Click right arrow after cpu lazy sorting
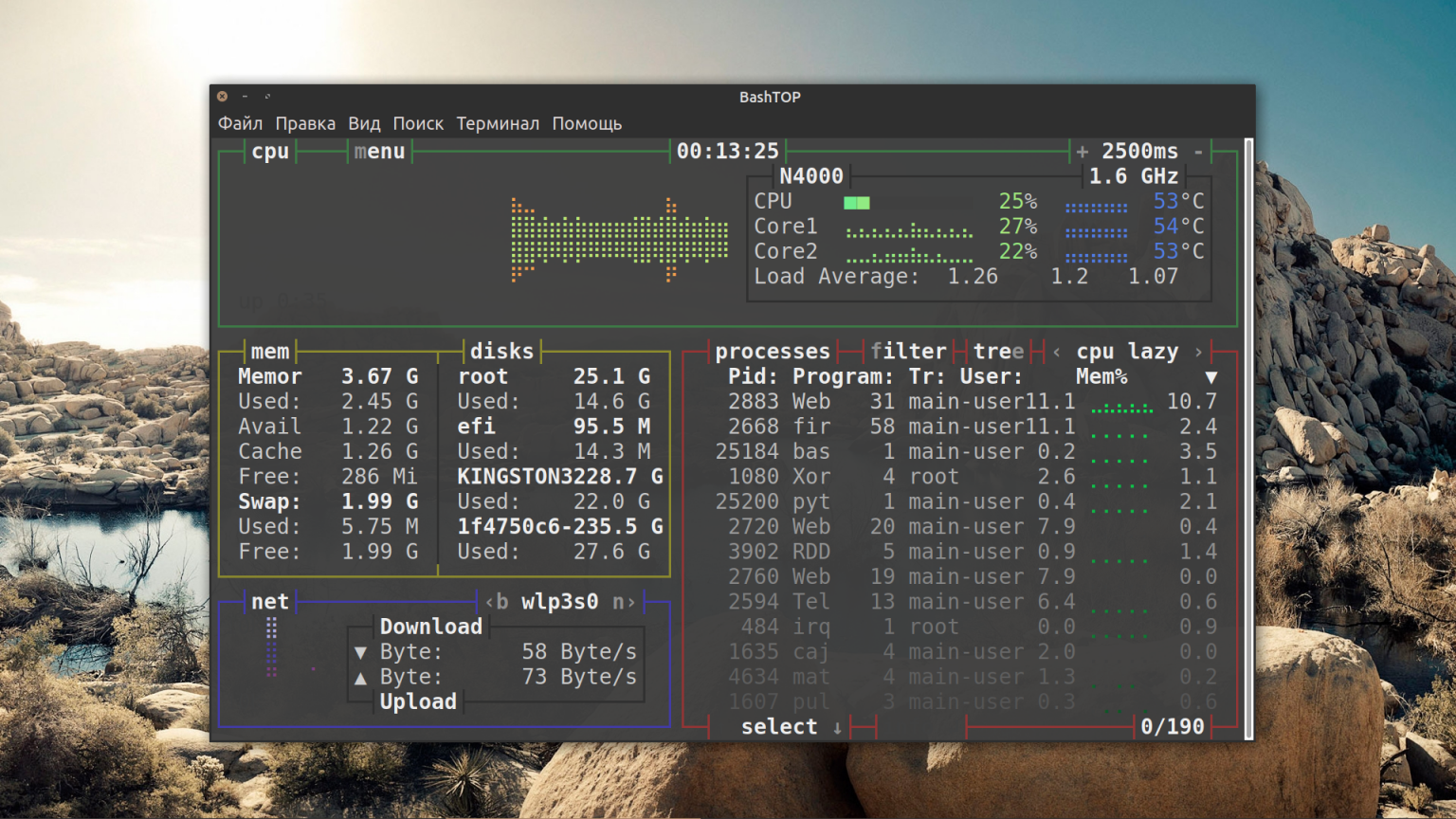The width and height of the screenshot is (1456, 819). point(1199,352)
